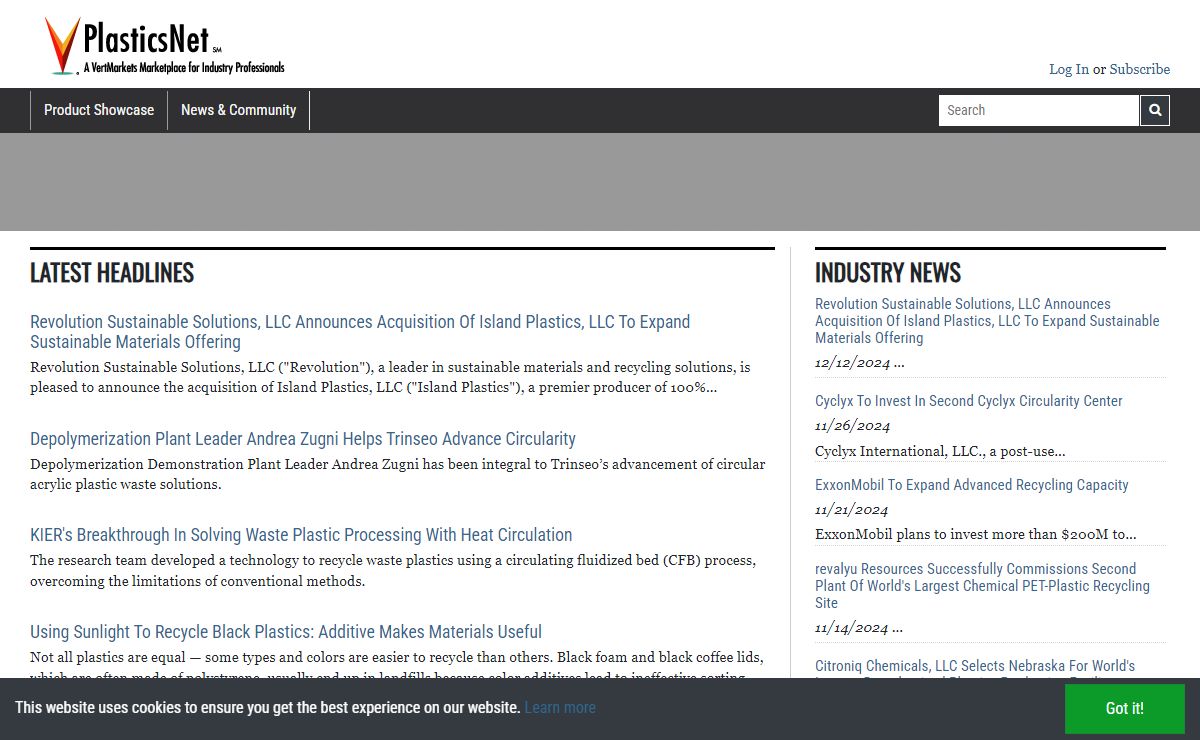The width and height of the screenshot is (1200, 740).
Task: Click the Log In link
Action: point(1069,69)
